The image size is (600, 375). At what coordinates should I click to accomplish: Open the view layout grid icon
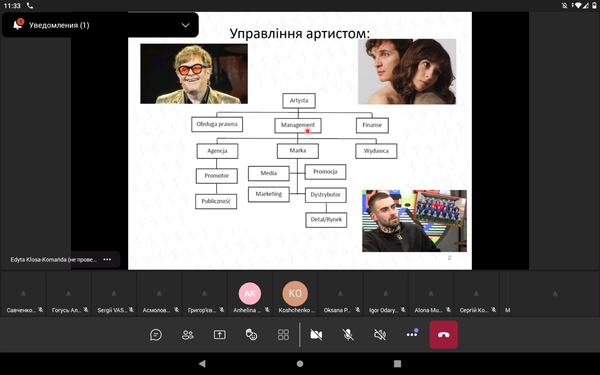(x=283, y=335)
